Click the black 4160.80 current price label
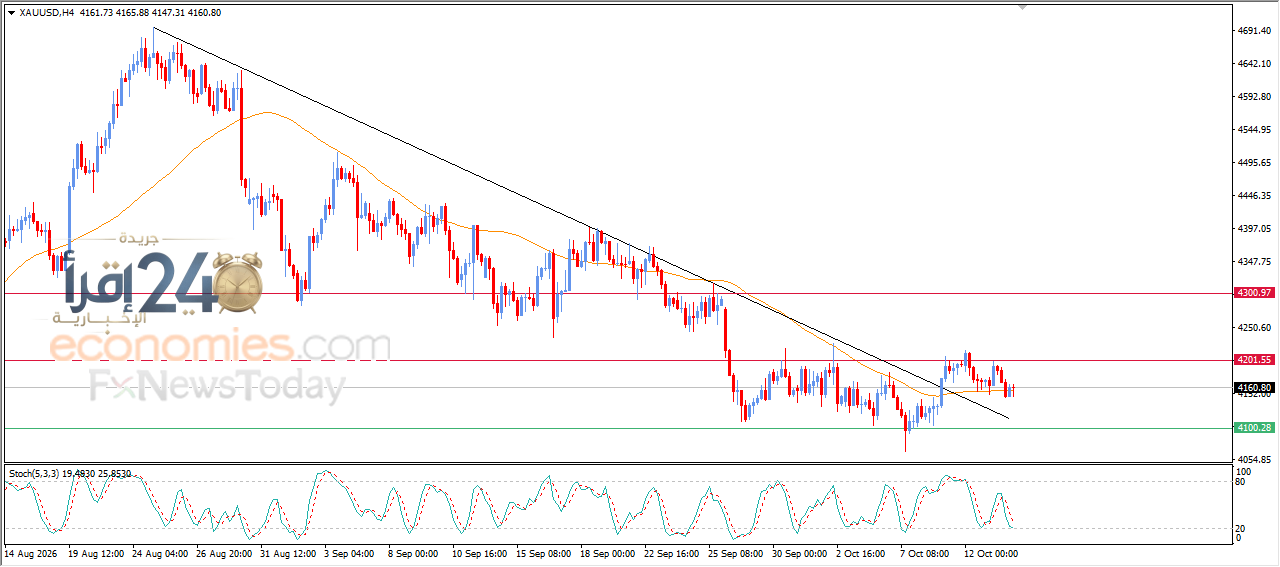The height and width of the screenshot is (567, 1280). pyautogui.click(x=1253, y=387)
